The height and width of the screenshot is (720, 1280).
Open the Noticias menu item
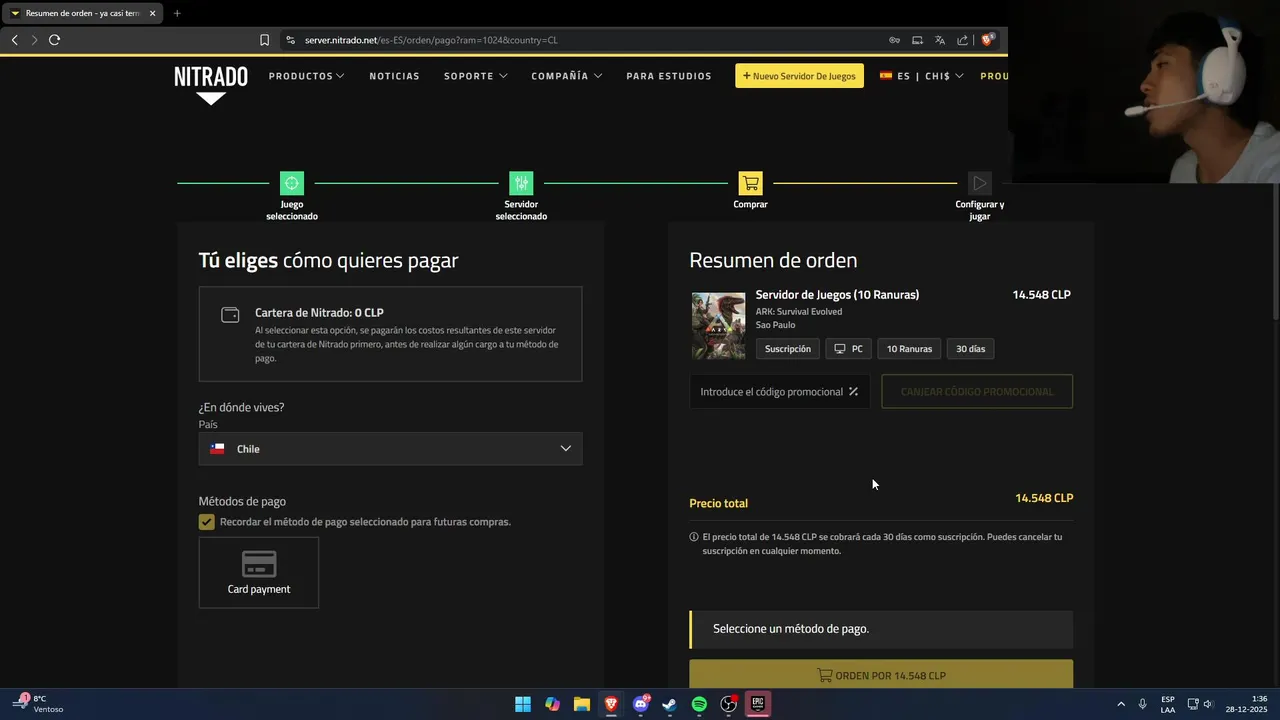point(394,76)
